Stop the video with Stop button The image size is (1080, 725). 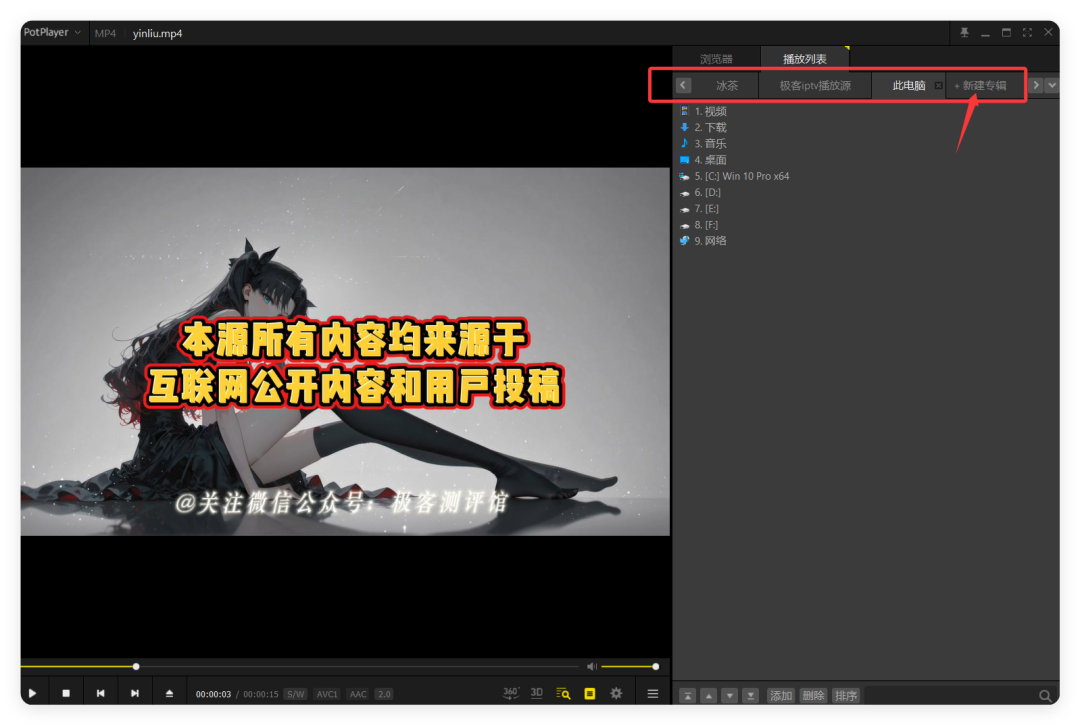point(66,693)
